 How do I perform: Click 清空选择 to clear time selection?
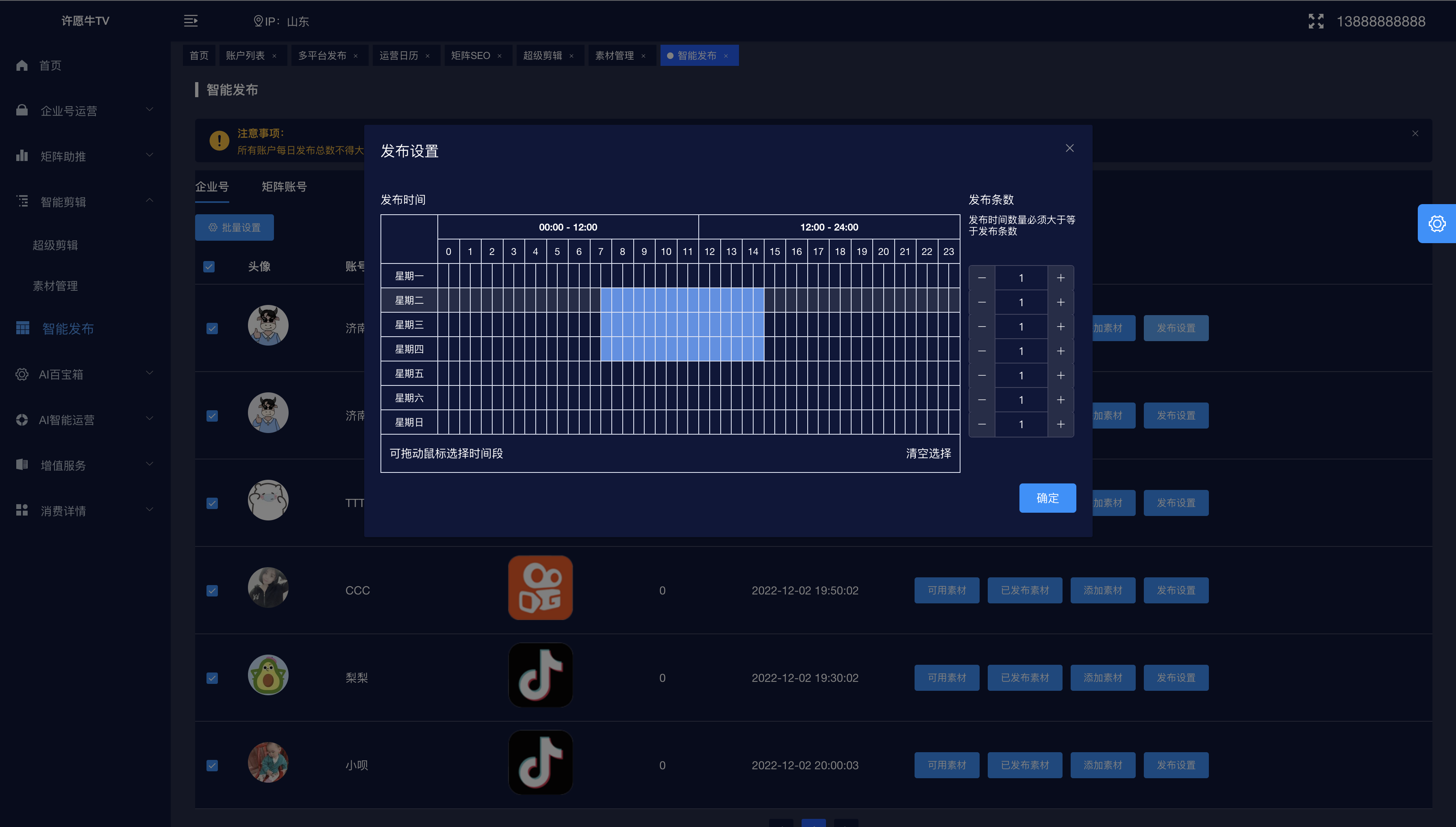pos(928,453)
